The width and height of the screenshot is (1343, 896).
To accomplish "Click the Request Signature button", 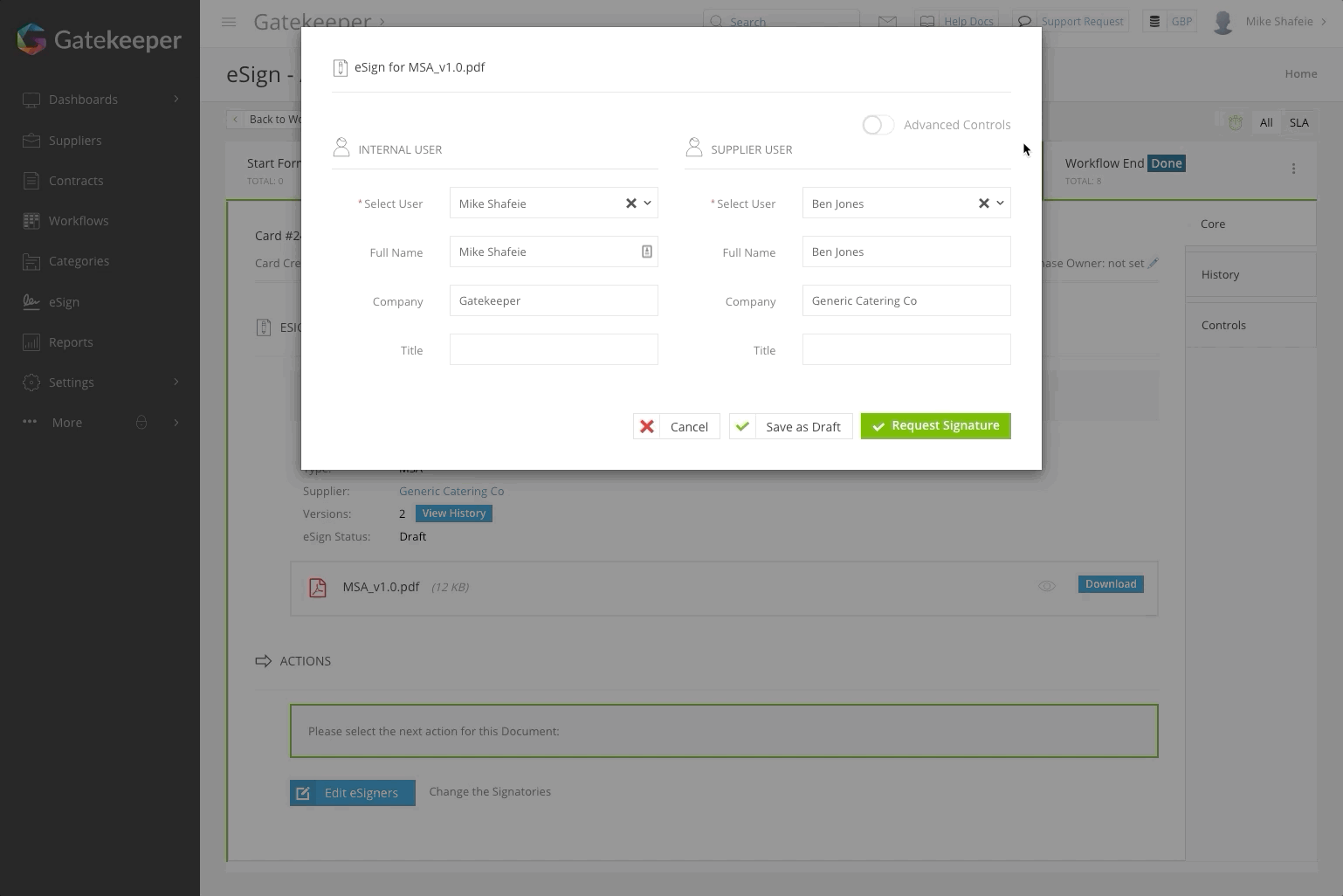I will point(935,426).
